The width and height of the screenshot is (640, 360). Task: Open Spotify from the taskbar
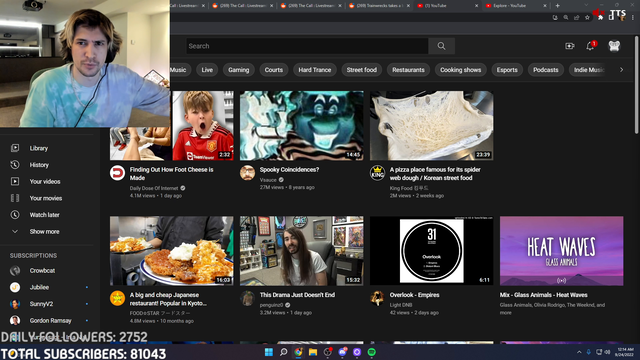[x=371, y=352]
